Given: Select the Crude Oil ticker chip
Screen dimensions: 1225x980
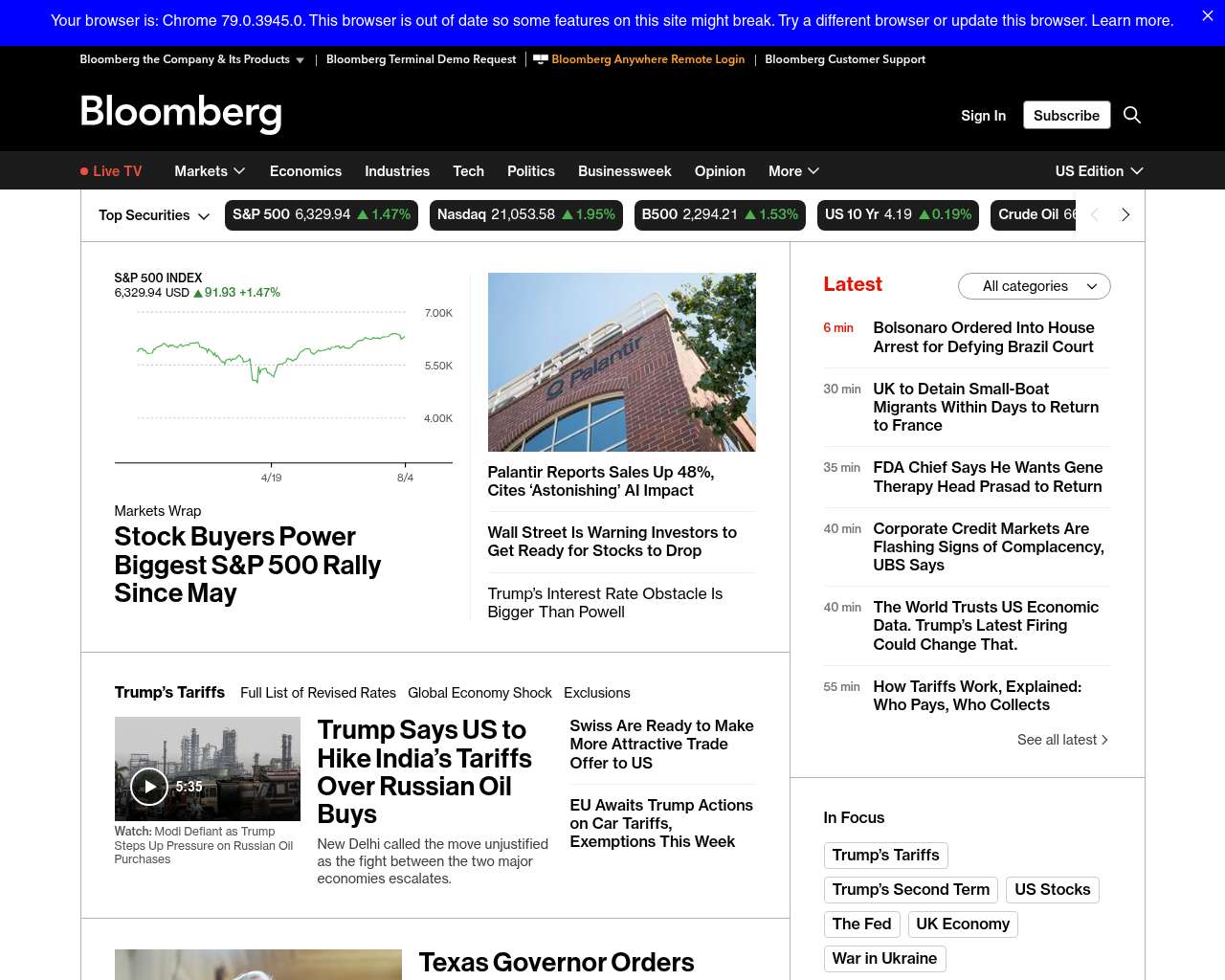Looking at the screenshot, I should click(x=1035, y=215).
